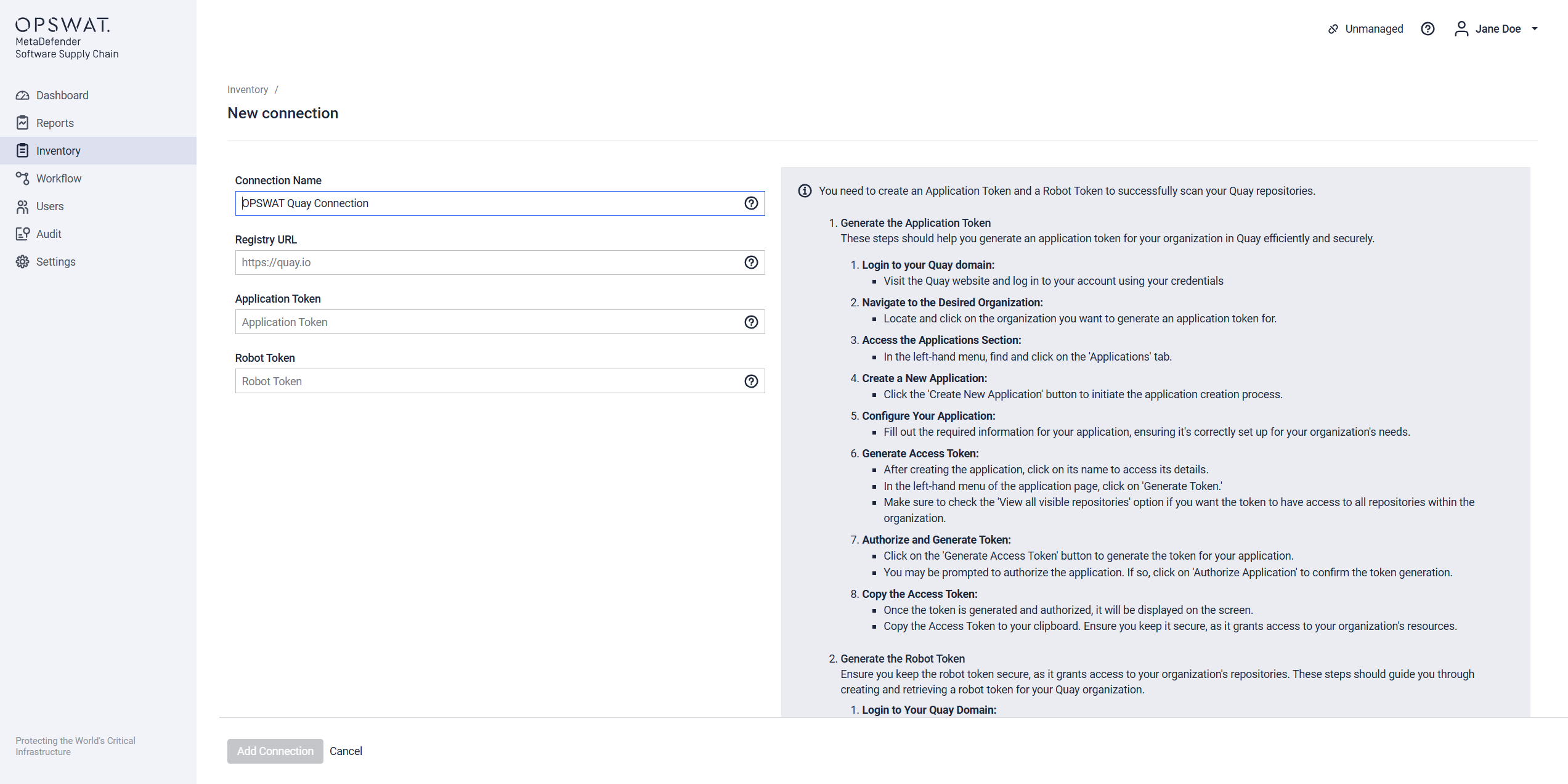Click the info icon in instructions panel
Screen dimensions: 1568x784
(805, 191)
